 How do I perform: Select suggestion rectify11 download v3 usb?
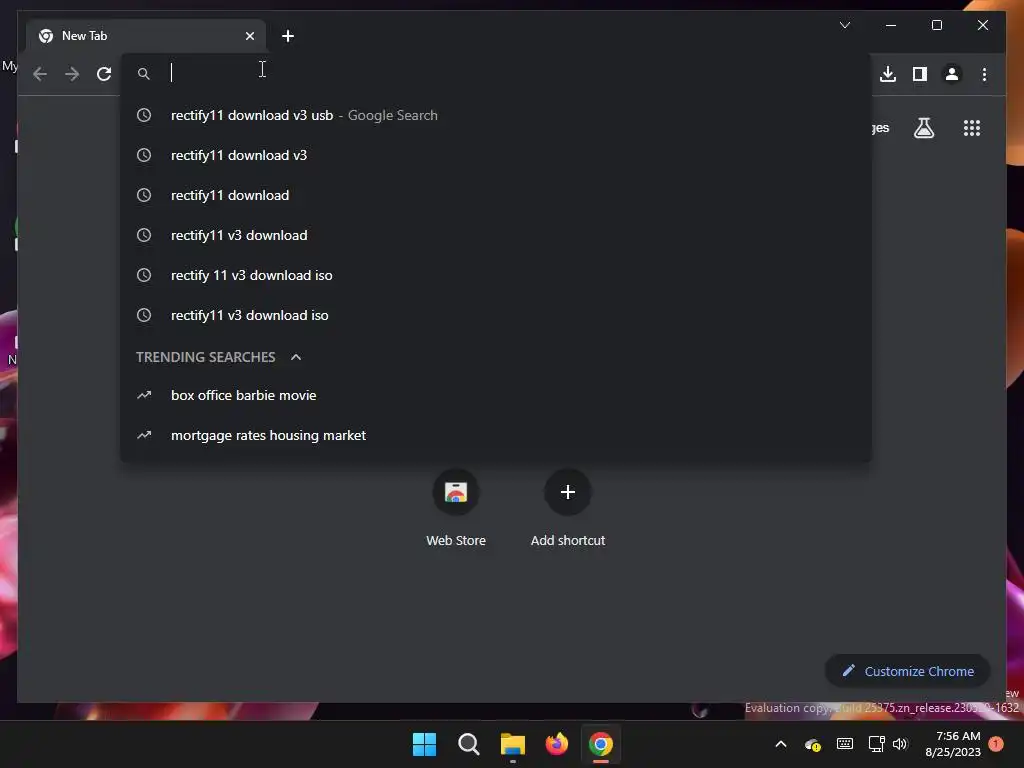point(496,115)
